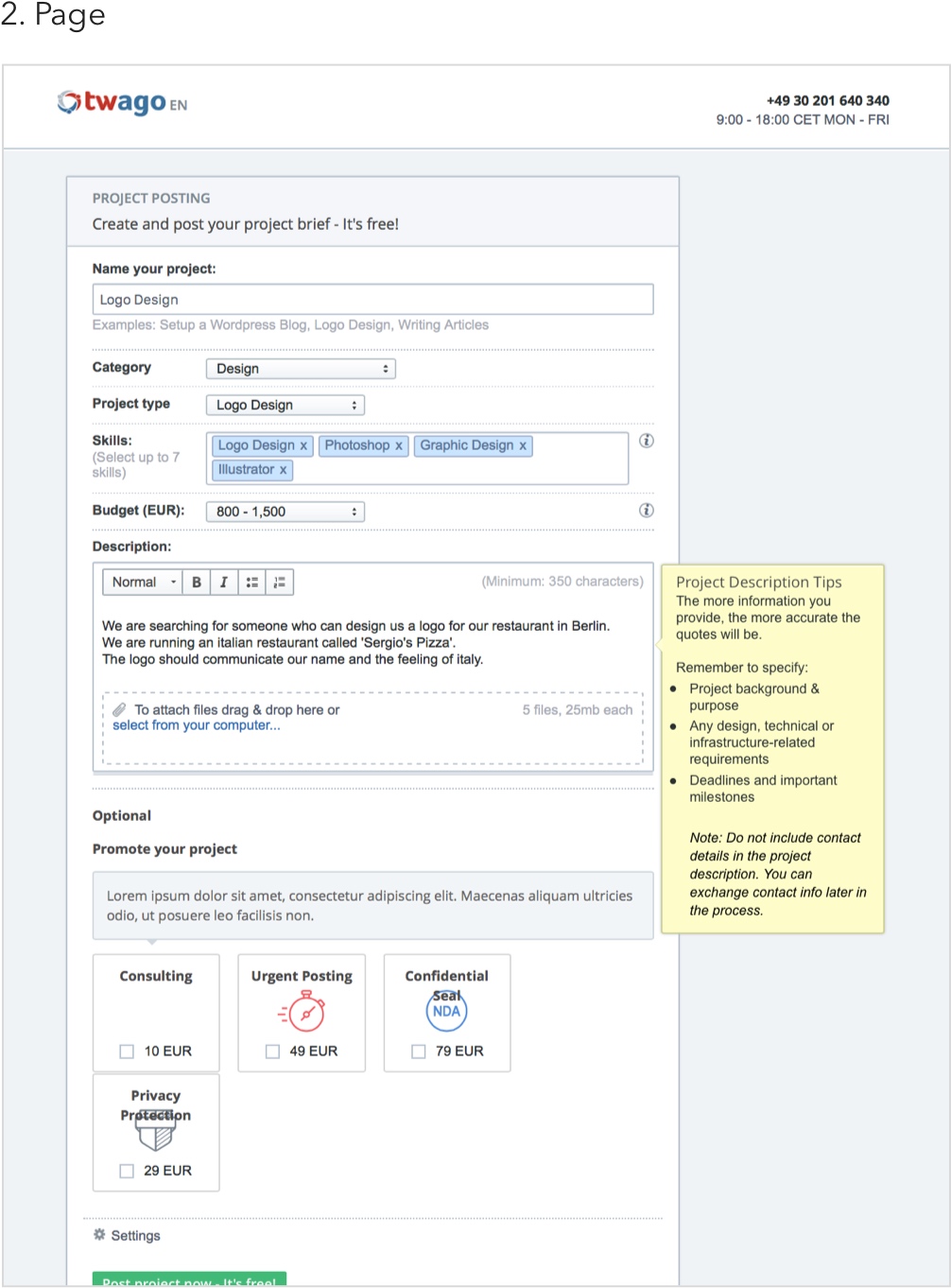Viewport: 951px width, 1288px height.
Task: Click the Privacy Protection shield icon
Action: click(156, 1131)
